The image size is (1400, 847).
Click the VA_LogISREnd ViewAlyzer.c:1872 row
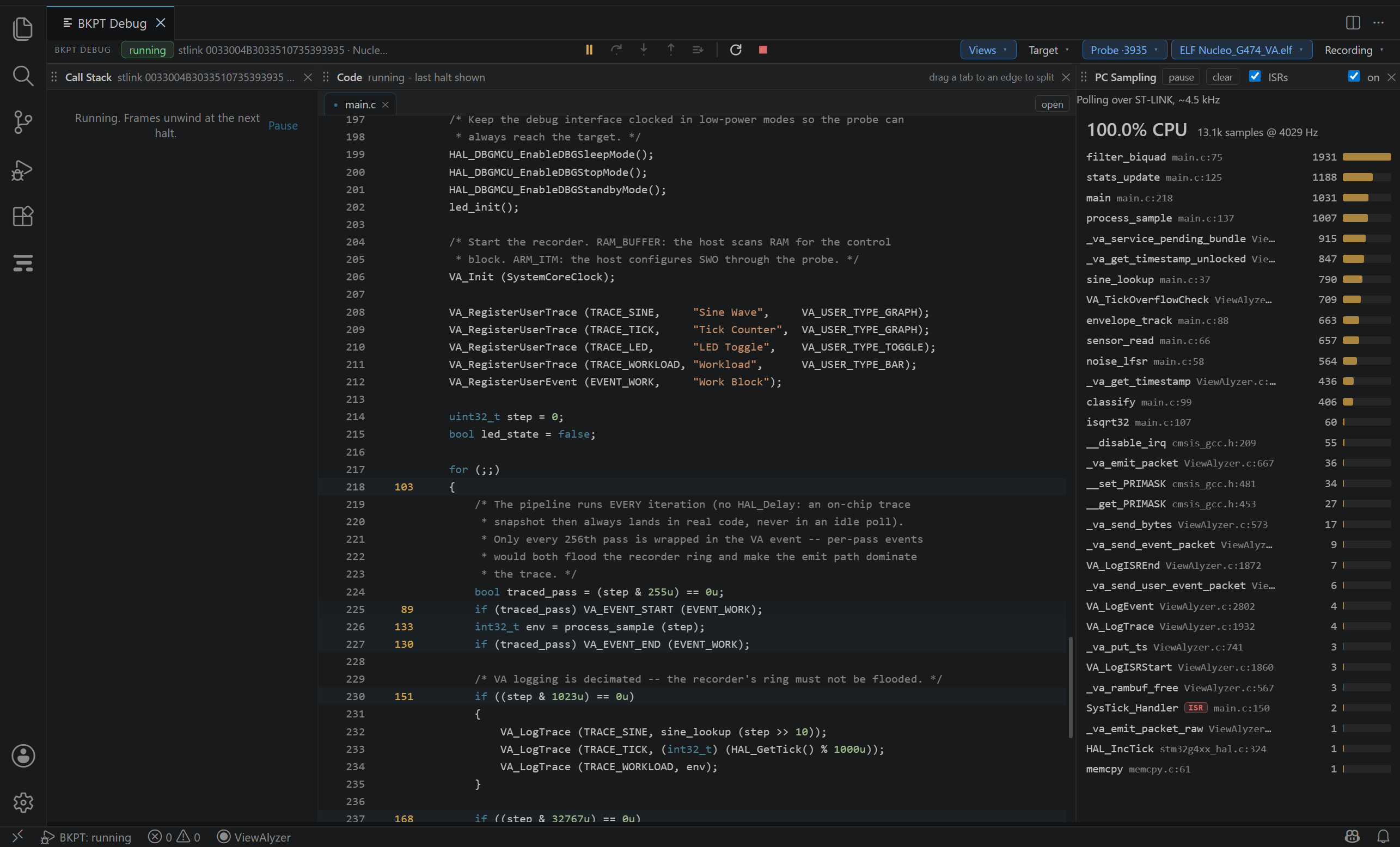click(x=1238, y=565)
